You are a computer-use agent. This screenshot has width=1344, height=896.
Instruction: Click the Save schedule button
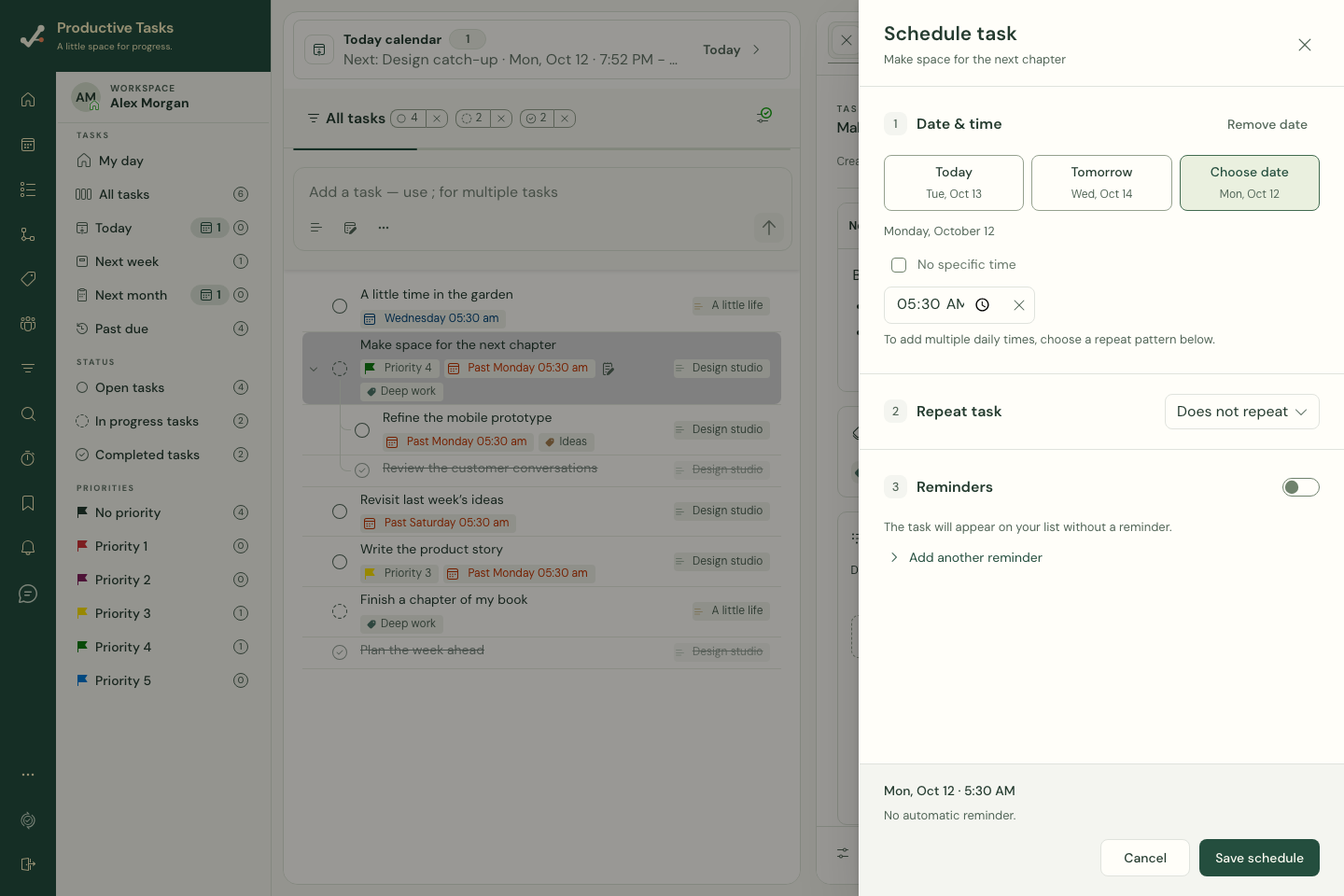click(x=1259, y=858)
